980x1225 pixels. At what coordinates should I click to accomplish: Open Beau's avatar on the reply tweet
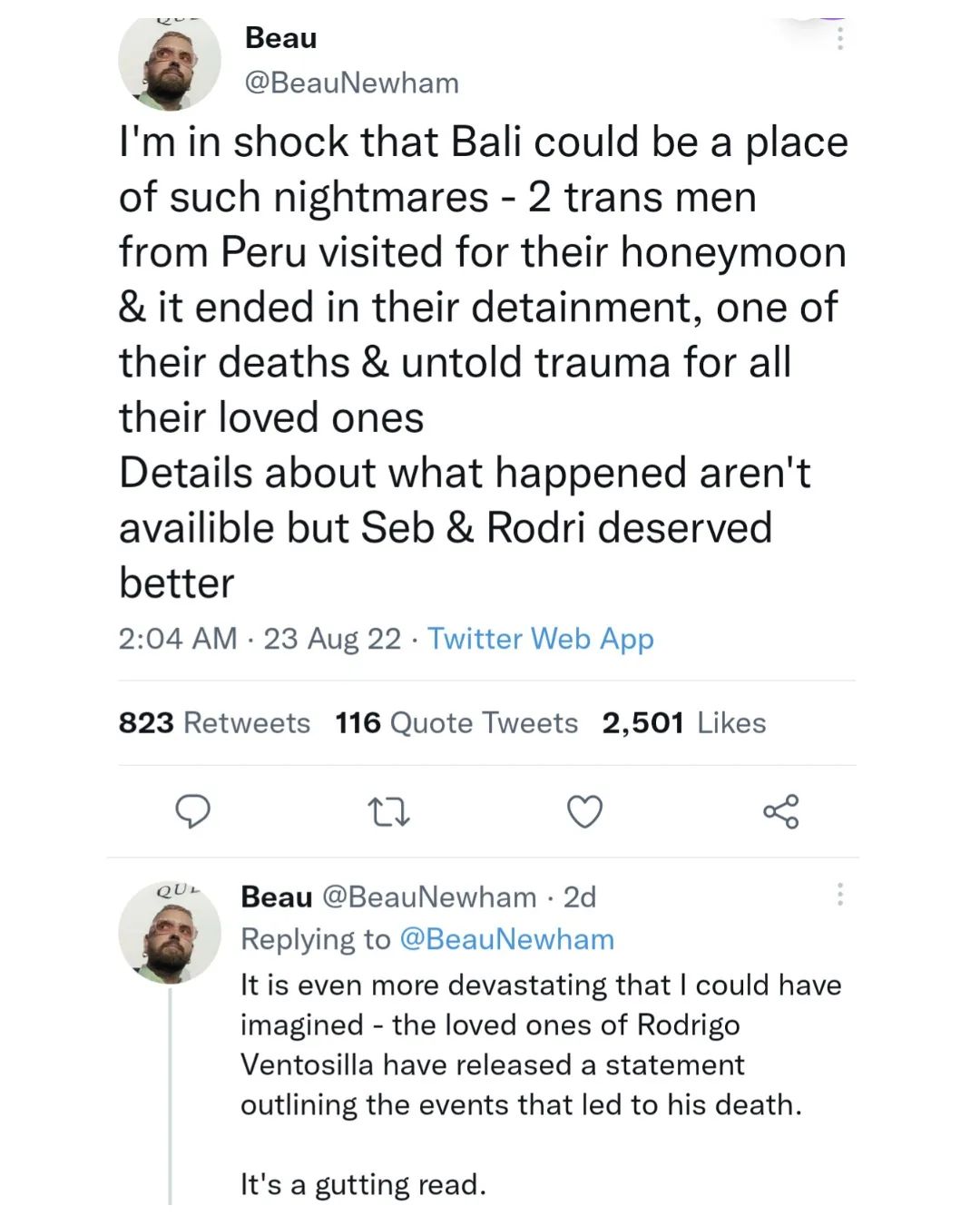pos(170,933)
